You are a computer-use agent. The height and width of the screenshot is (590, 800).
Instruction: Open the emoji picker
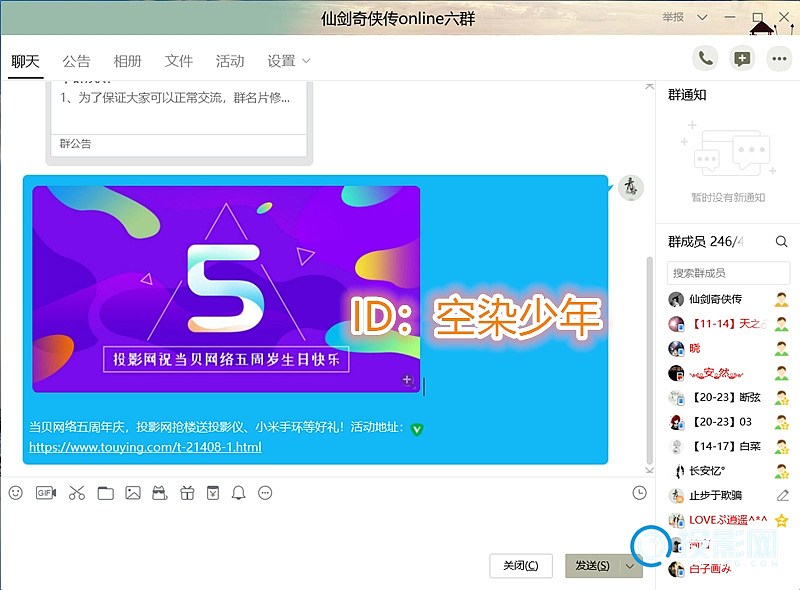click(x=16, y=493)
